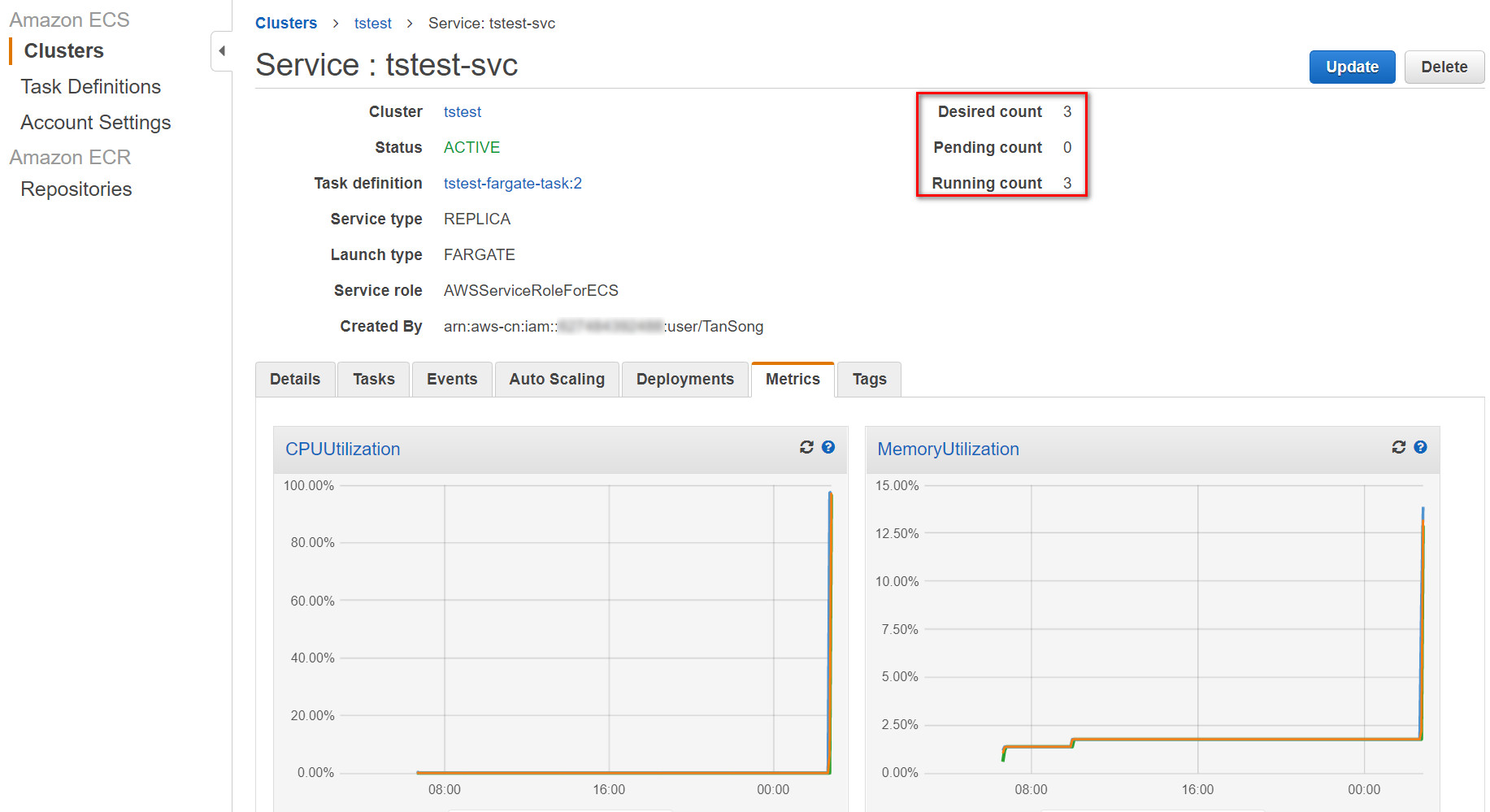Click the 16:00 time label in CPU chart
1490x812 pixels.
(x=609, y=790)
